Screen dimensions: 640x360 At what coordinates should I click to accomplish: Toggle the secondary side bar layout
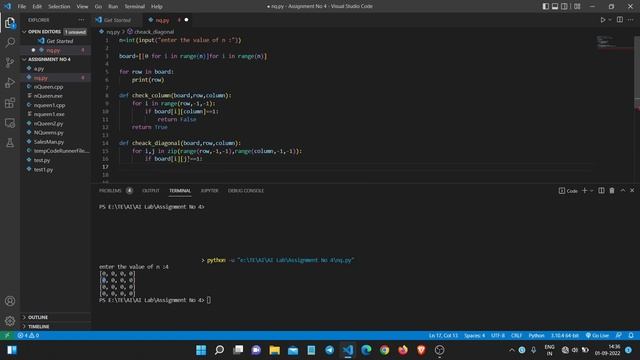564,6
